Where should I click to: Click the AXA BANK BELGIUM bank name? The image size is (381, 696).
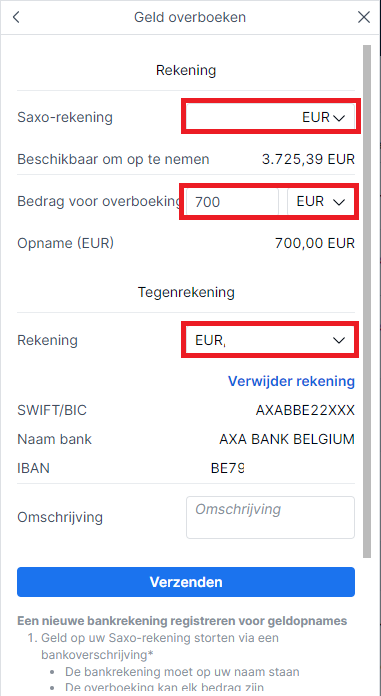click(287, 439)
